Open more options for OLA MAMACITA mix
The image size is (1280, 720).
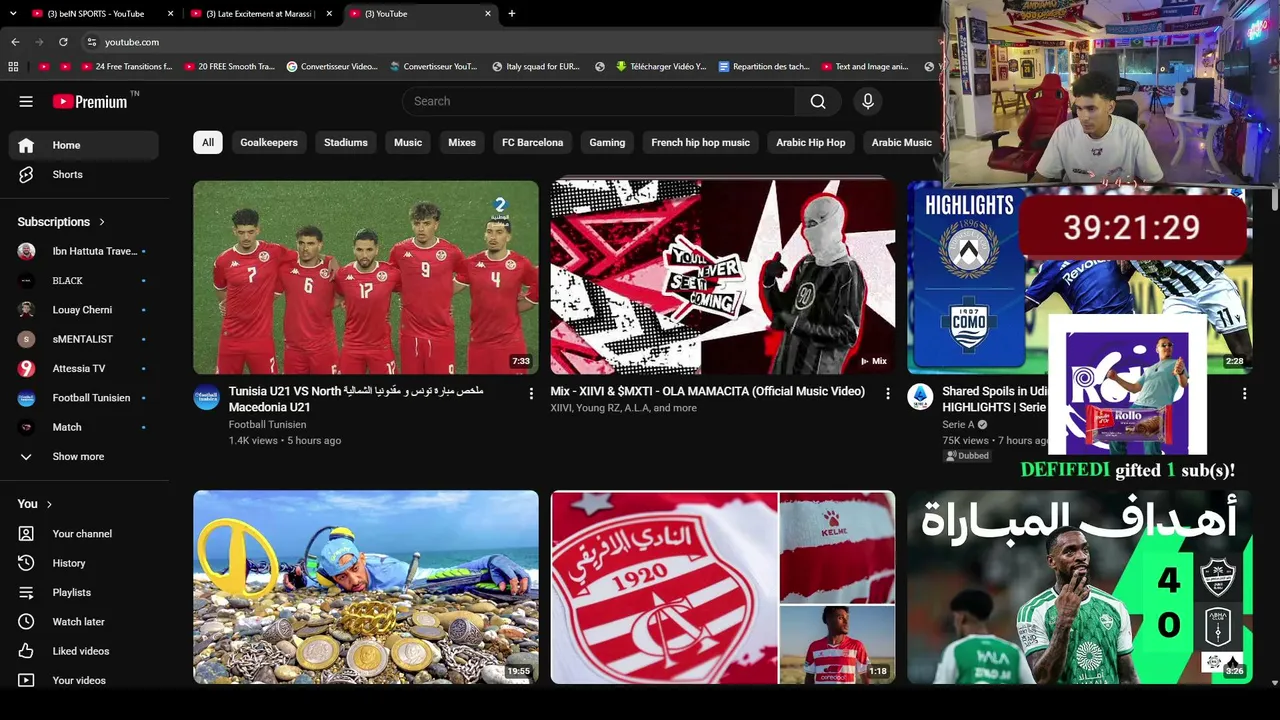(x=888, y=394)
